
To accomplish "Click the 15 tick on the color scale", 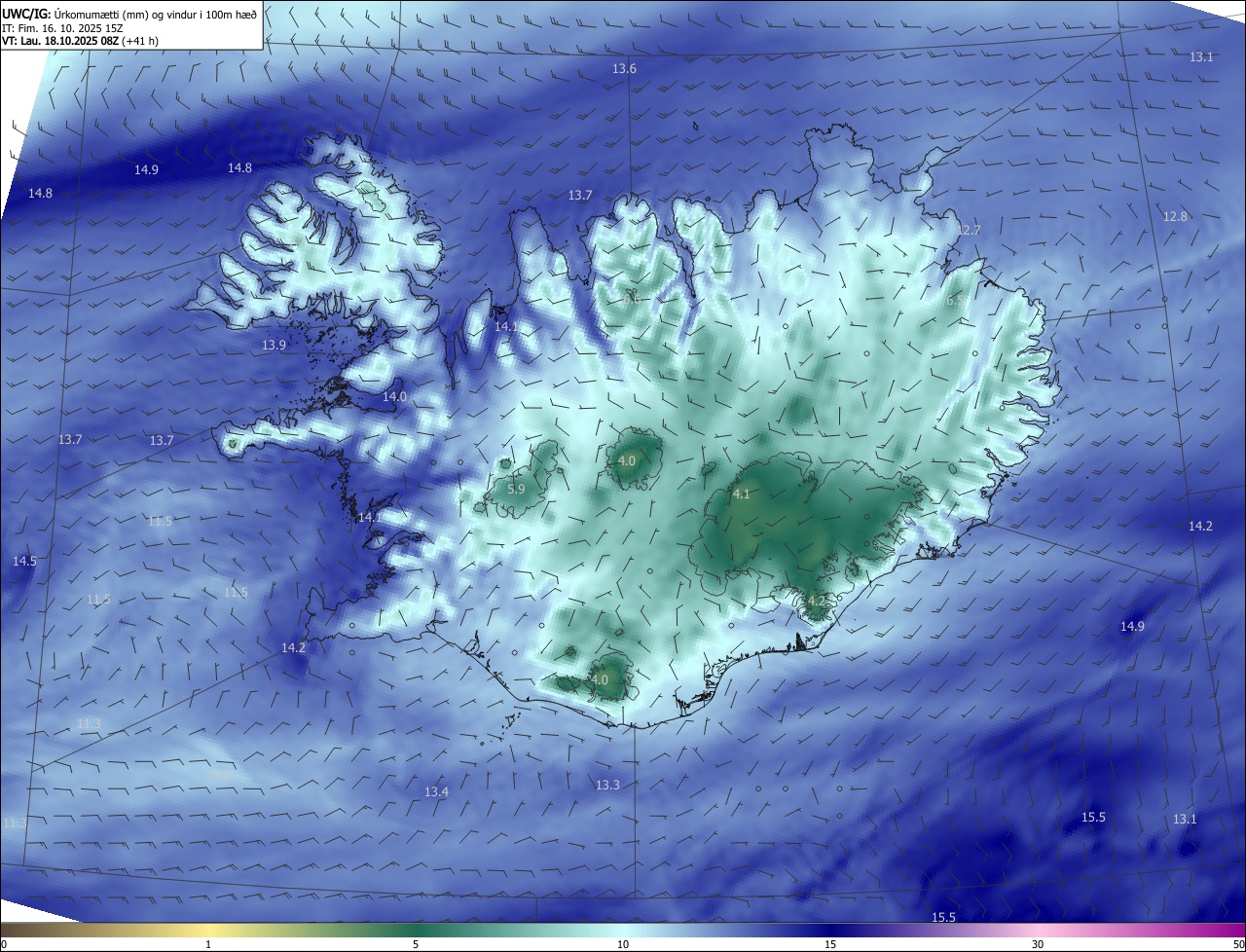I will (x=830, y=944).
